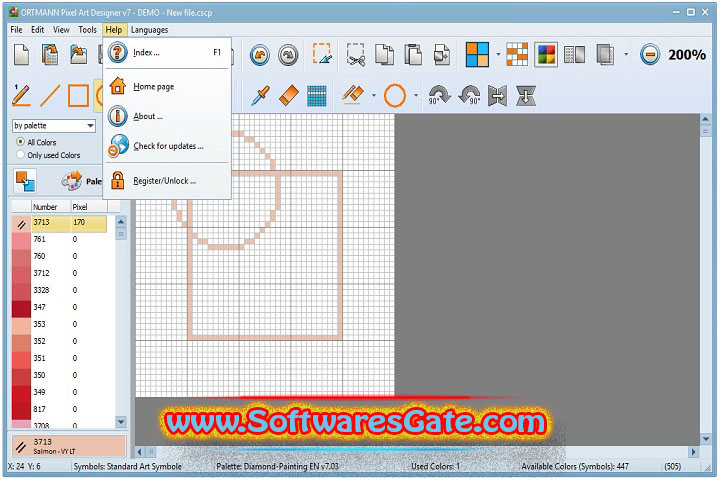This screenshot has width=720, height=480.
Task: Click the 200% zoom level label
Action: click(687, 55)
